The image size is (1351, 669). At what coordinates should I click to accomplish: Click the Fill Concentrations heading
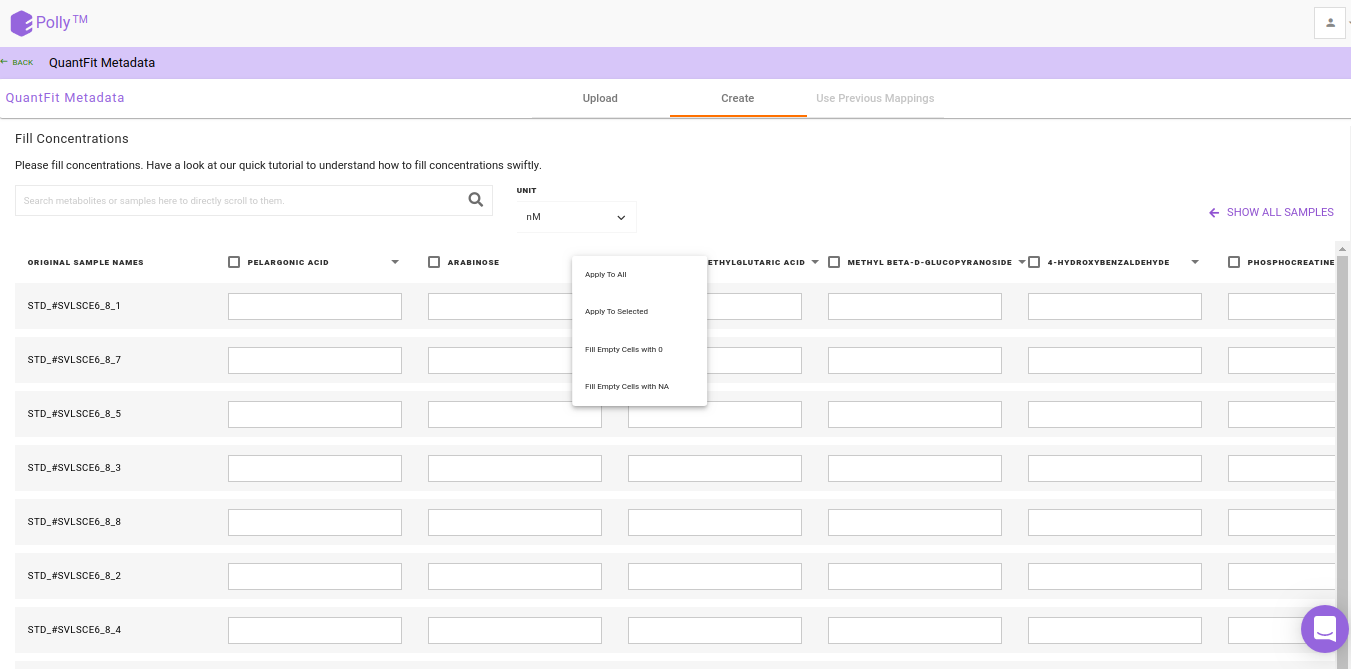point(72,139)
